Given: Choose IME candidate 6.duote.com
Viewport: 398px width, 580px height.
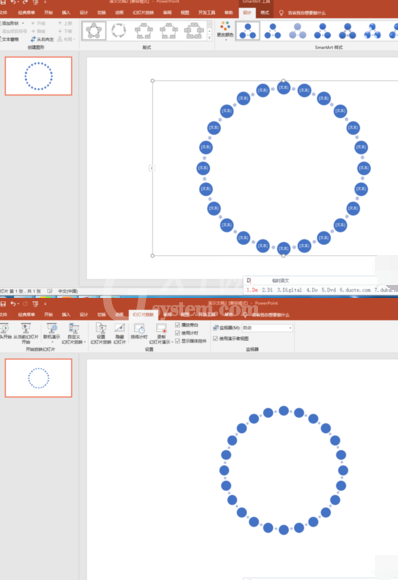Looking at the screenshot, I should point(355,290).
